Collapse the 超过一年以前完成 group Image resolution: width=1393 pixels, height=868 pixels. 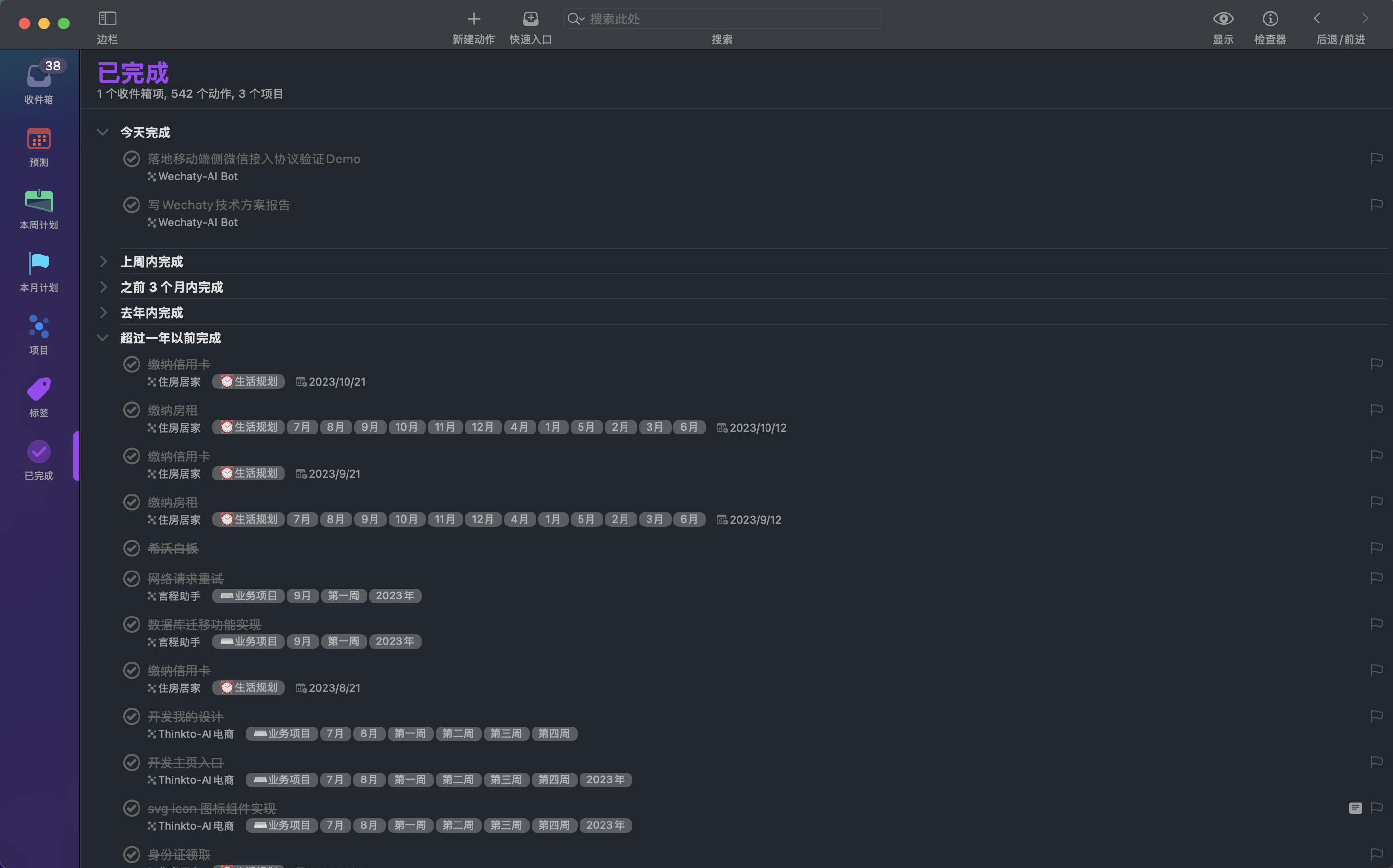[103, 338]
